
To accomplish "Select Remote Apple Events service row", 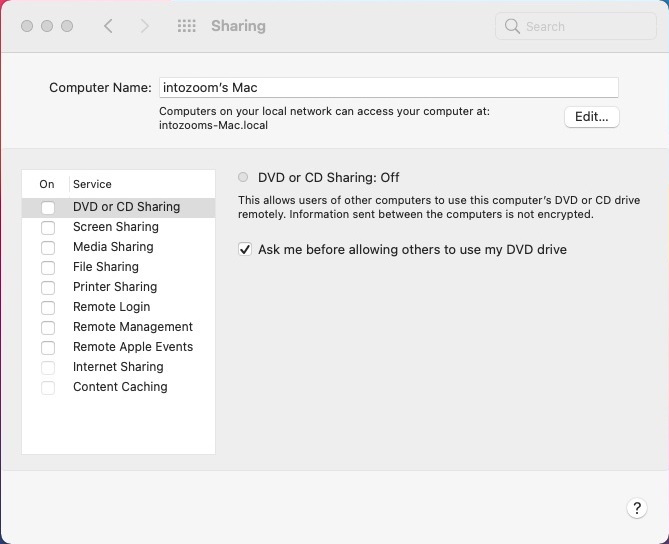I will point(118,347).
